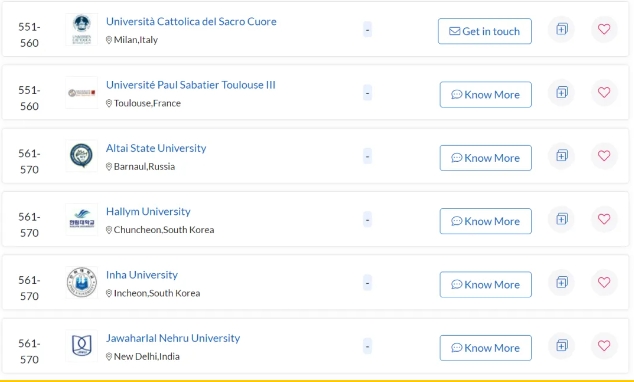Open Université Paul Sabatier Toulouse III link
The height and width of the screenshot is (382, 634).
point(190,85)
